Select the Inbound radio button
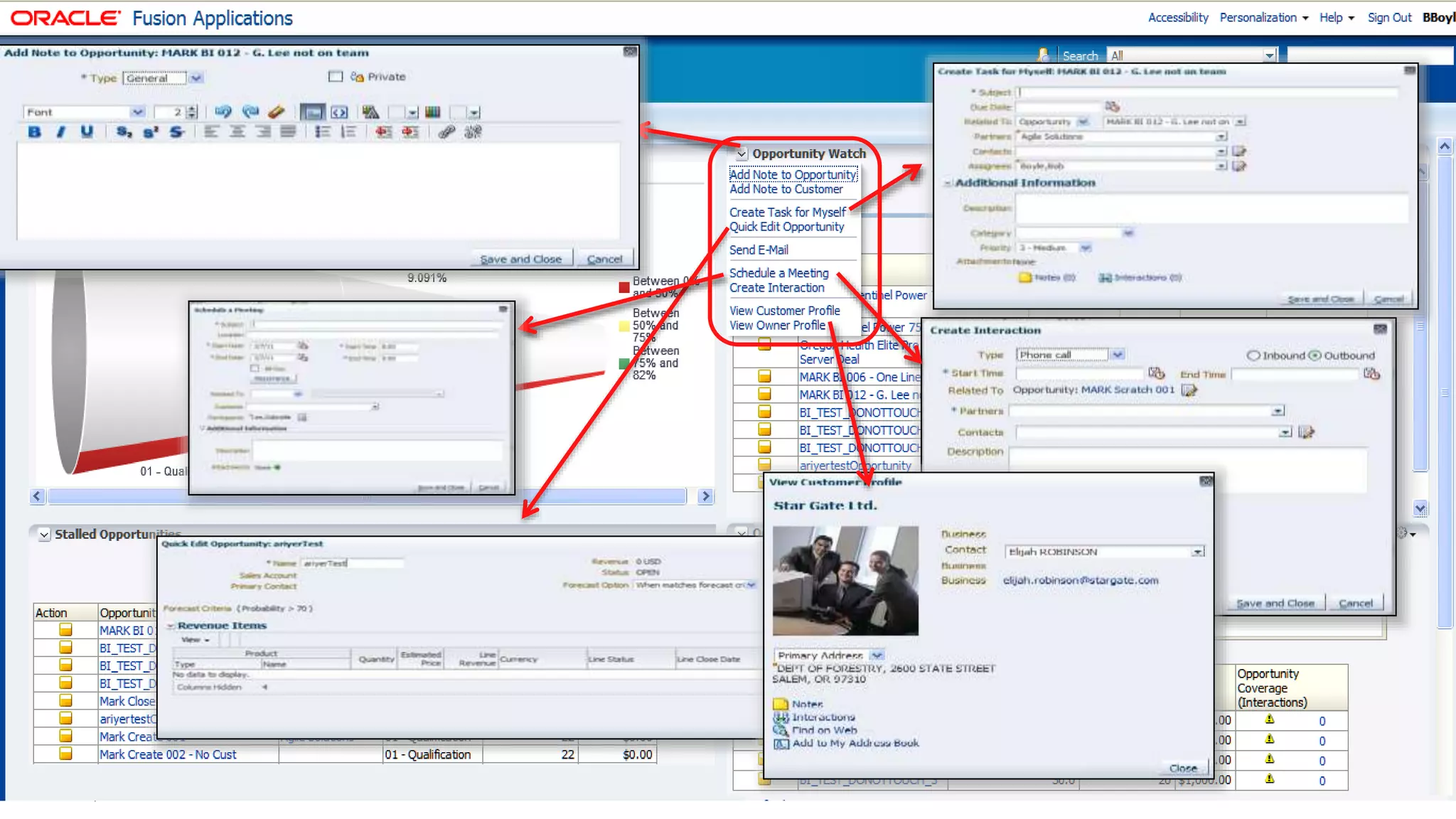Screen dimensions: 1456x819 coord(1253,355)
